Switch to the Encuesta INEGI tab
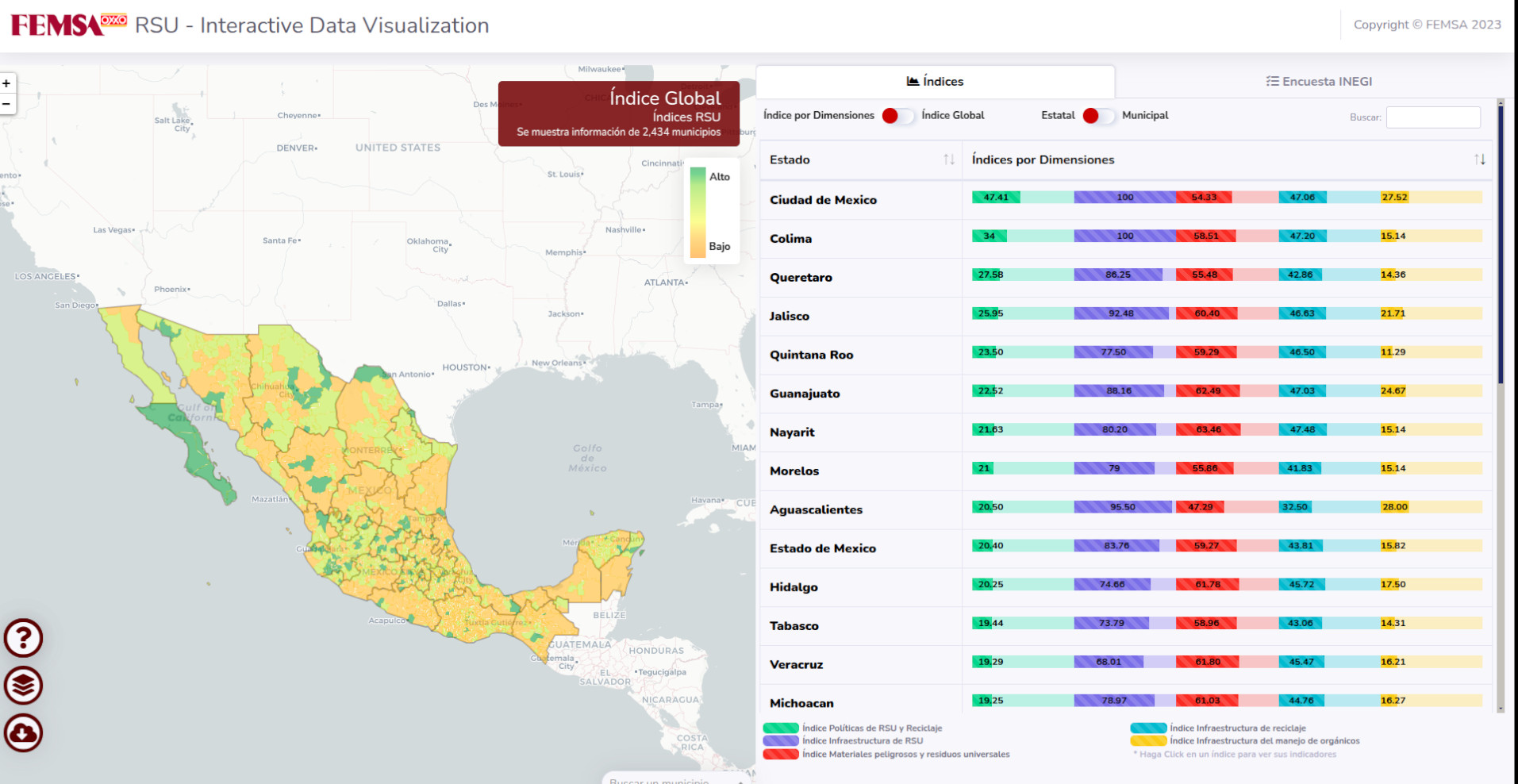This screenshot has width=1518, height=784. tap(1318, 82)
